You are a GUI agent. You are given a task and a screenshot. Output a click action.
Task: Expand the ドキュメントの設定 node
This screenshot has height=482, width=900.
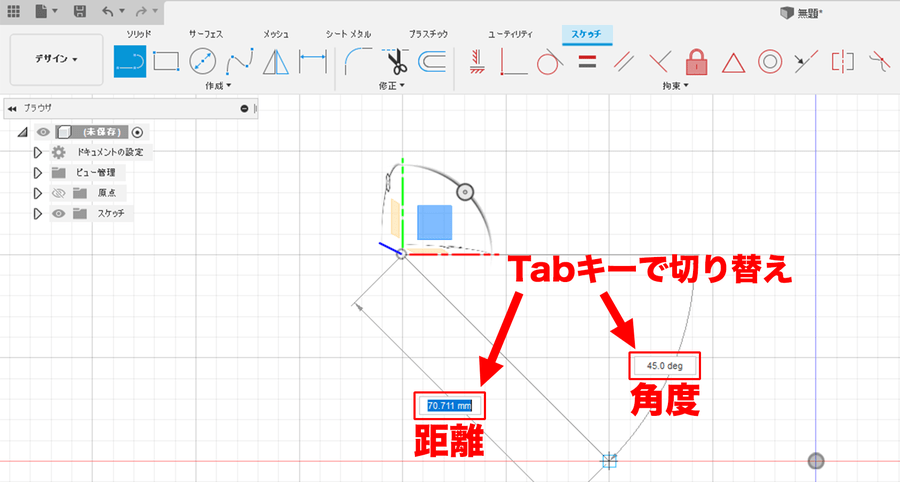38,153
